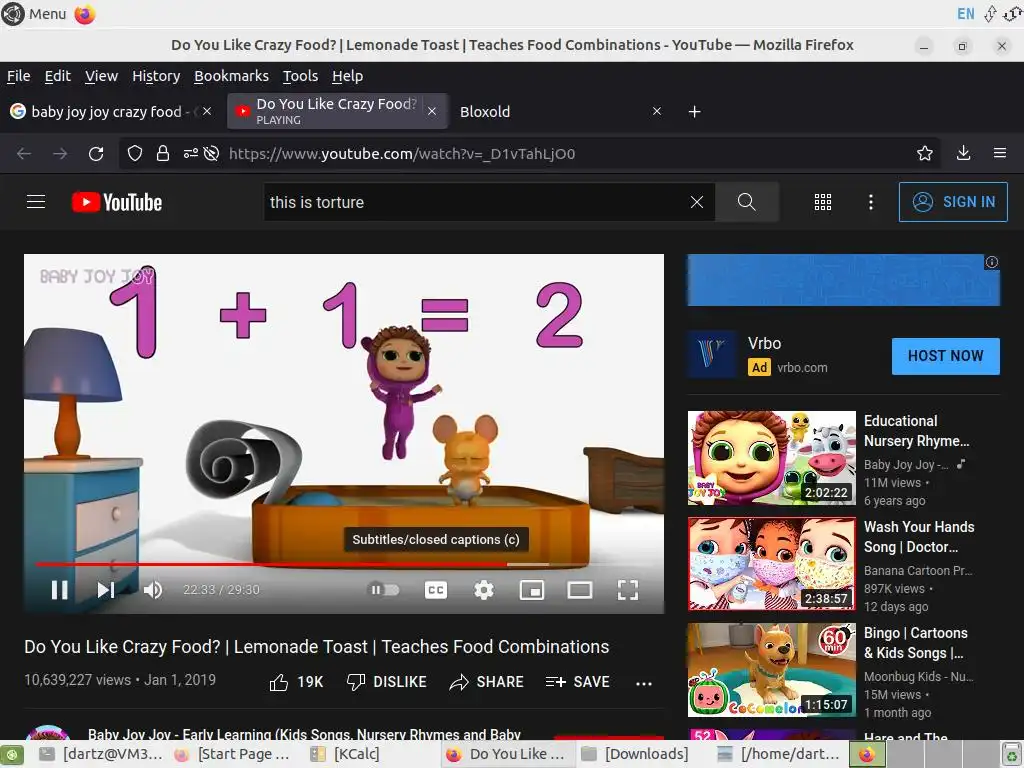Open Educational Nursery Rhyme video thumbnail
Screen dimensions: 1024x768
pyautogui.click(x=771, y=458)
